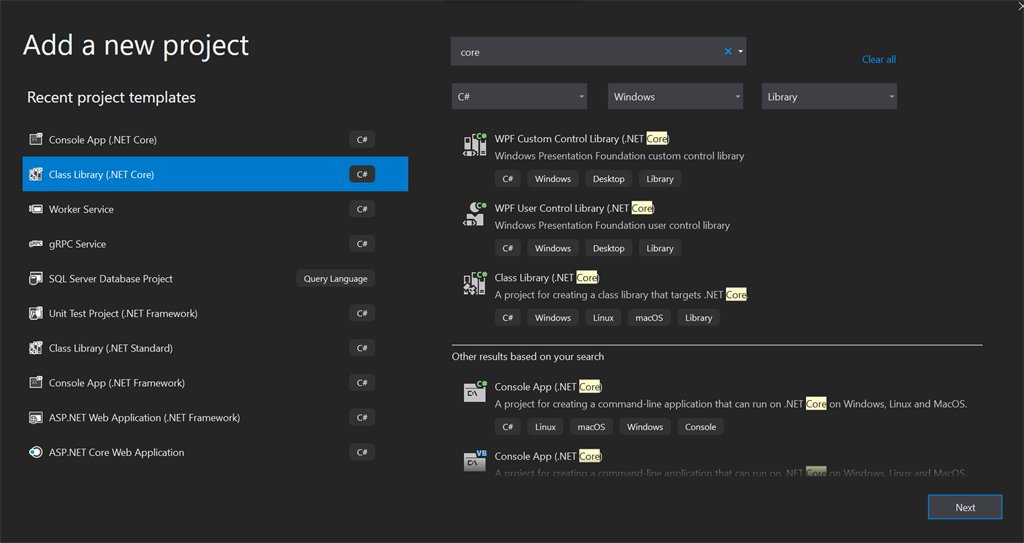1024x543 pixels.
Task: Click the Windows Presentation Foundation custom control library description
Action: (x=619, y=156)
